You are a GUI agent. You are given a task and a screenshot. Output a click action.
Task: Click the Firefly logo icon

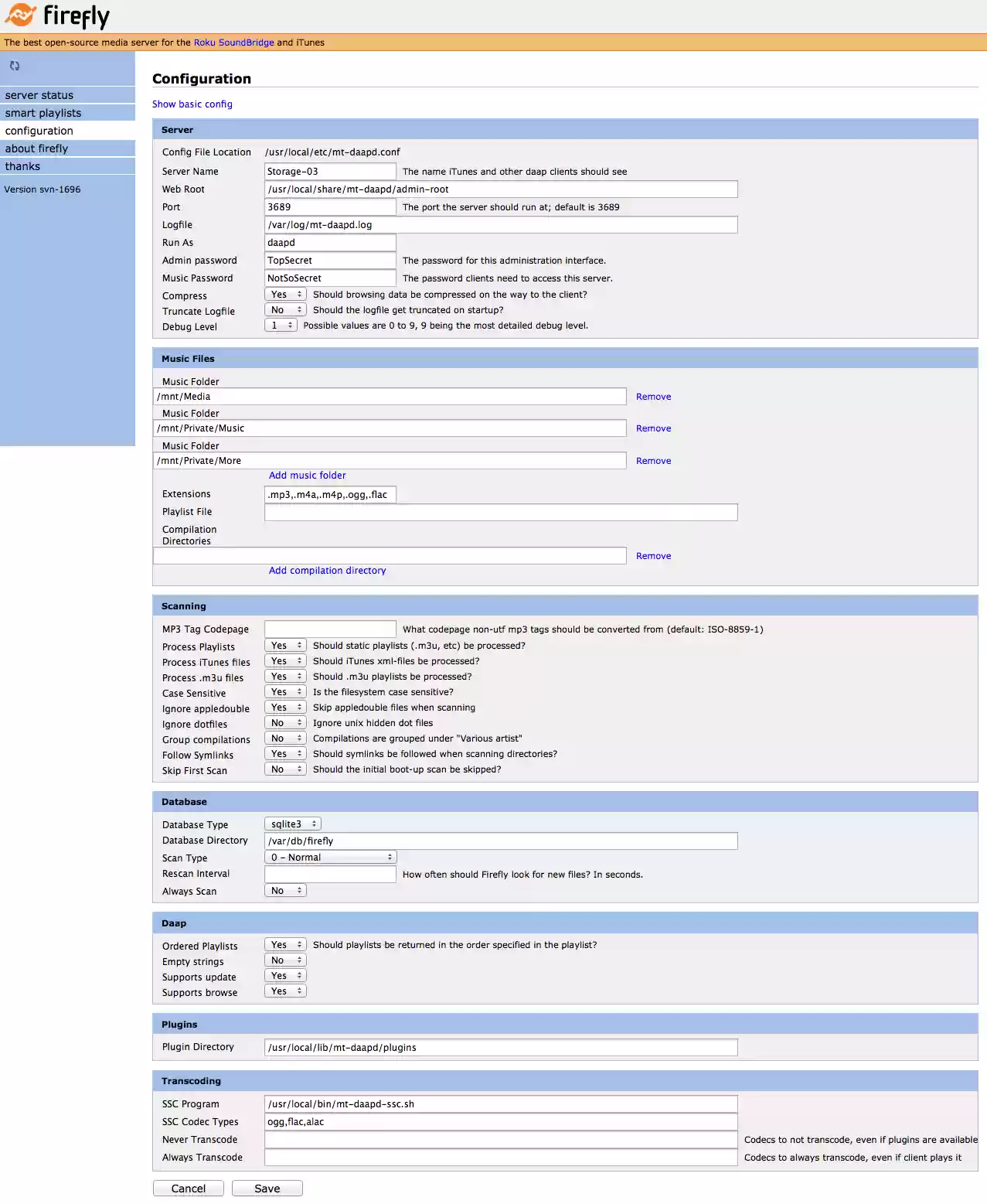coord(21,15)
